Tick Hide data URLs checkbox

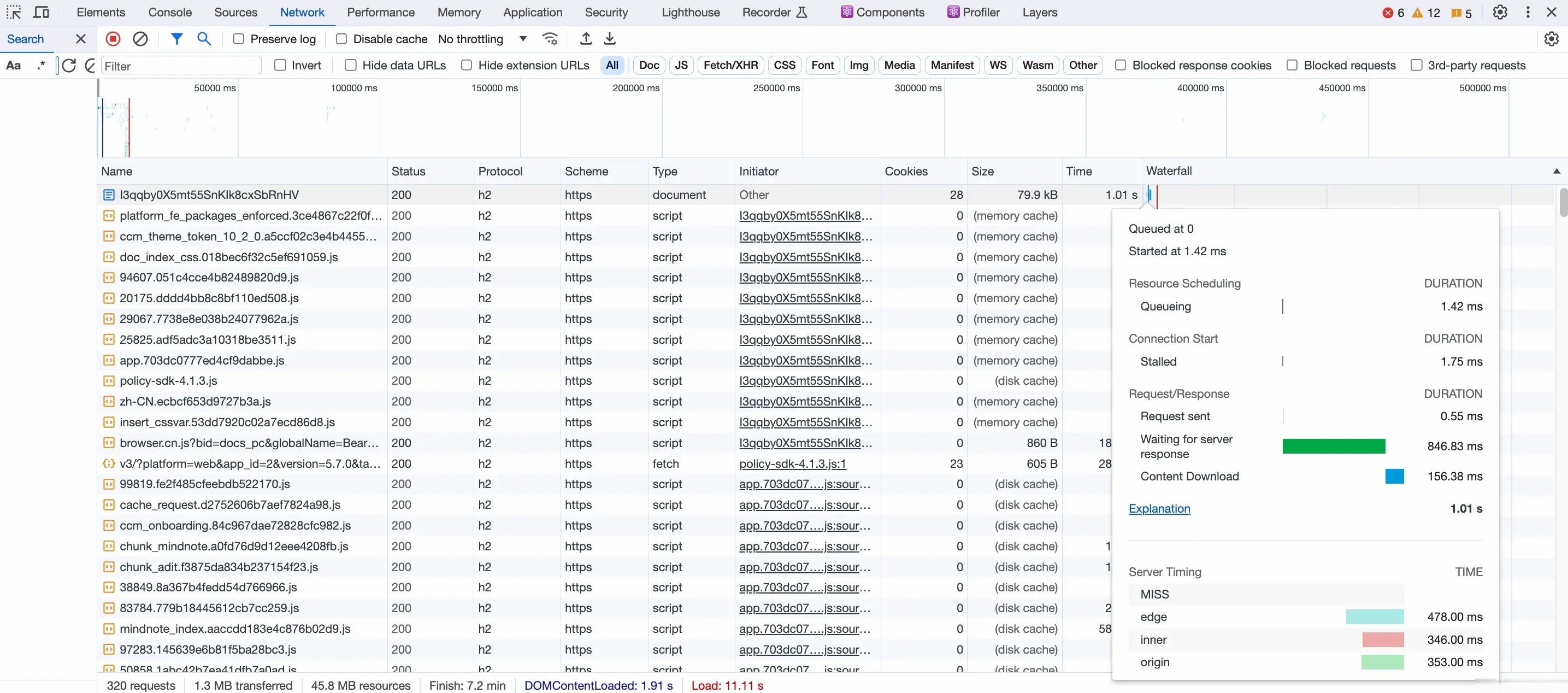[351, 65]
